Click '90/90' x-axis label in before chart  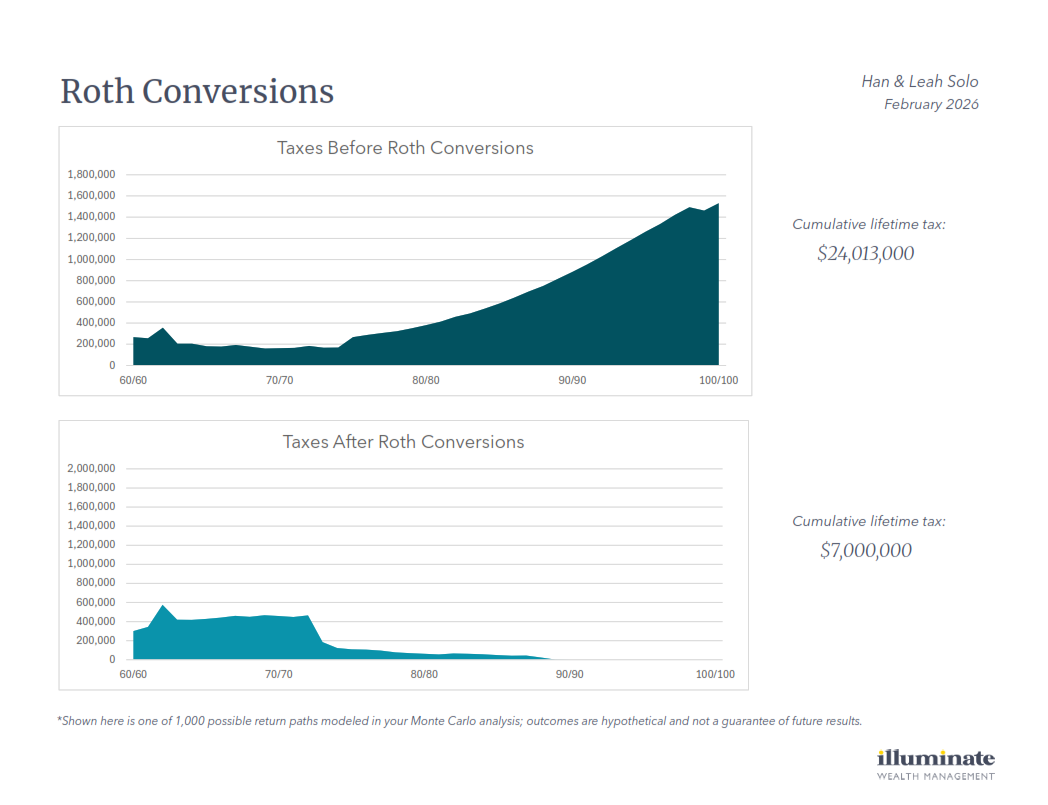572,380
